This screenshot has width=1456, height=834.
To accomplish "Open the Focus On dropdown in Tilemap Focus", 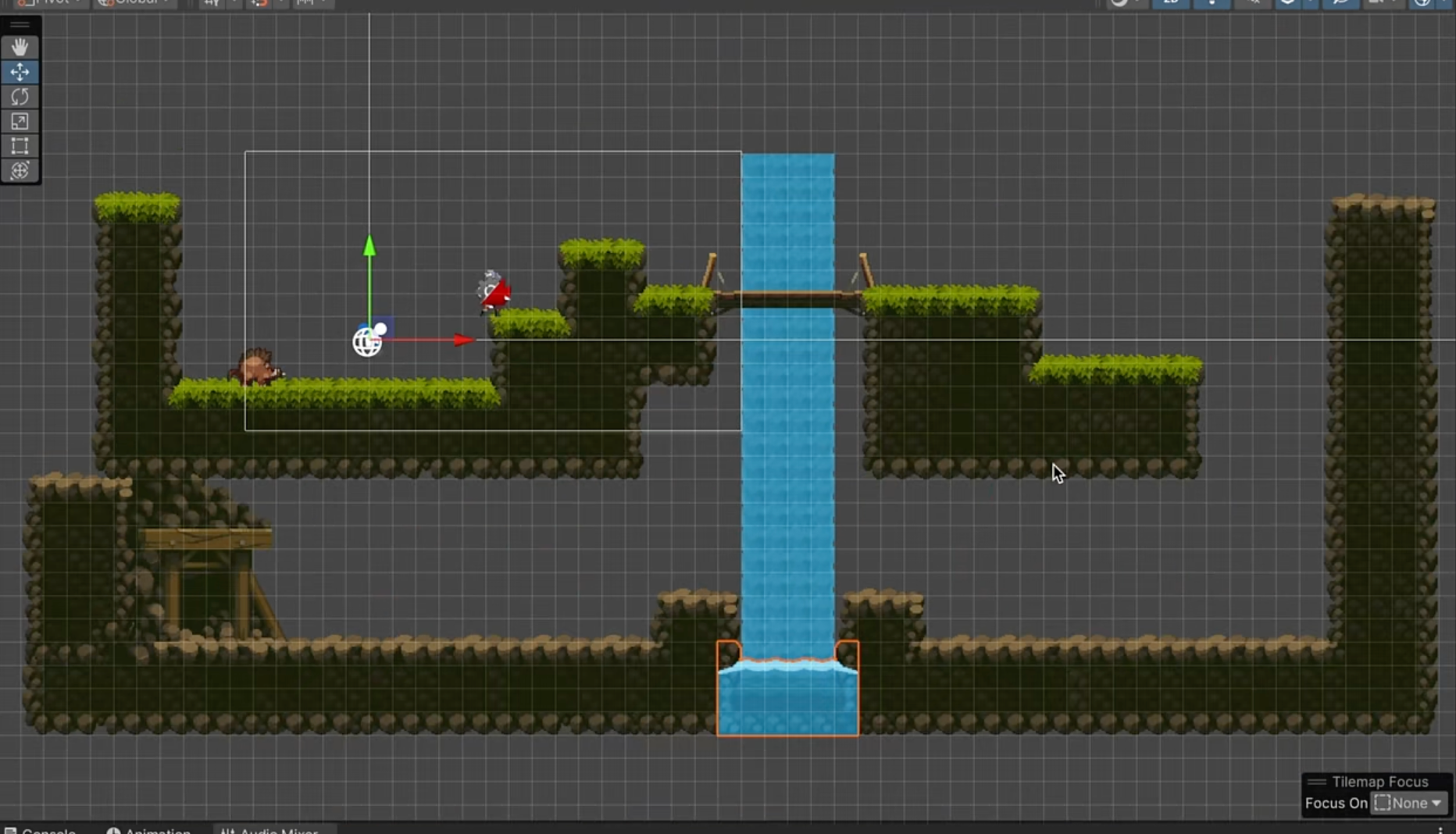I will tap(1408, 803).
